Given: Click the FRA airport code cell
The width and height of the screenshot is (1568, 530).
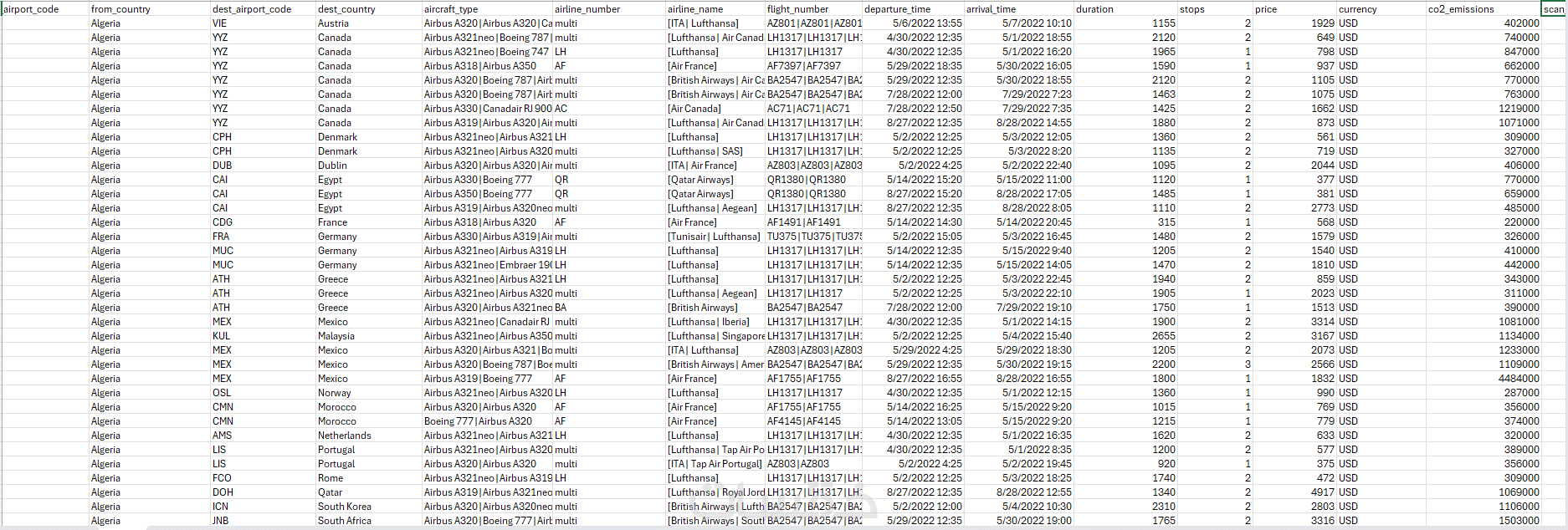Looking at the screenshot, I should click(263, 237).
